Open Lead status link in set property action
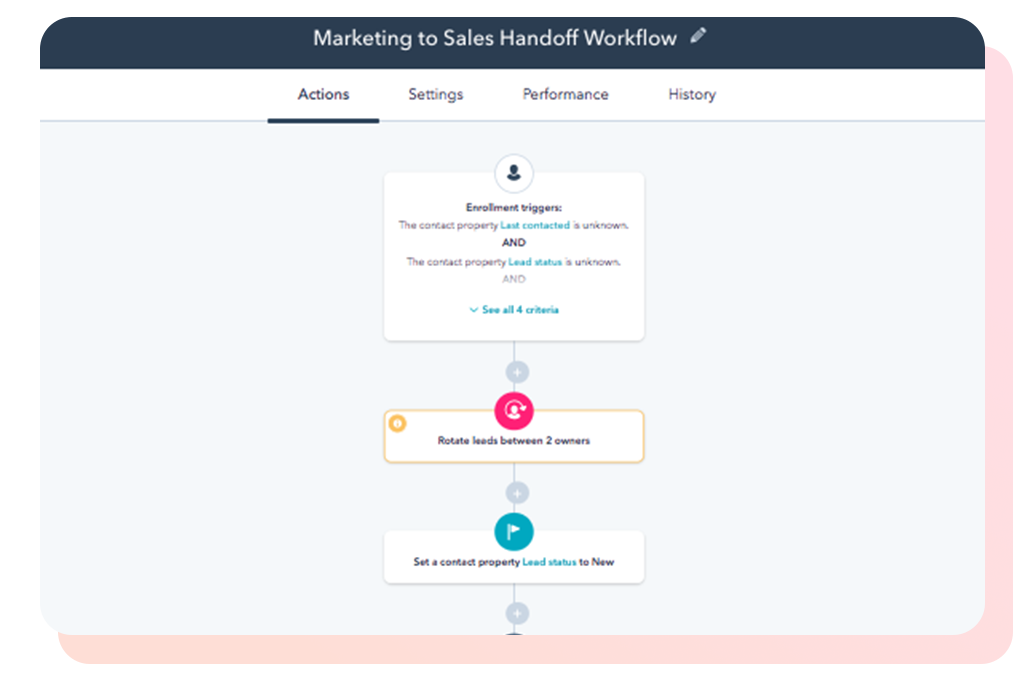The width and height of the screenshot is (1016, 674). point(549,562)
